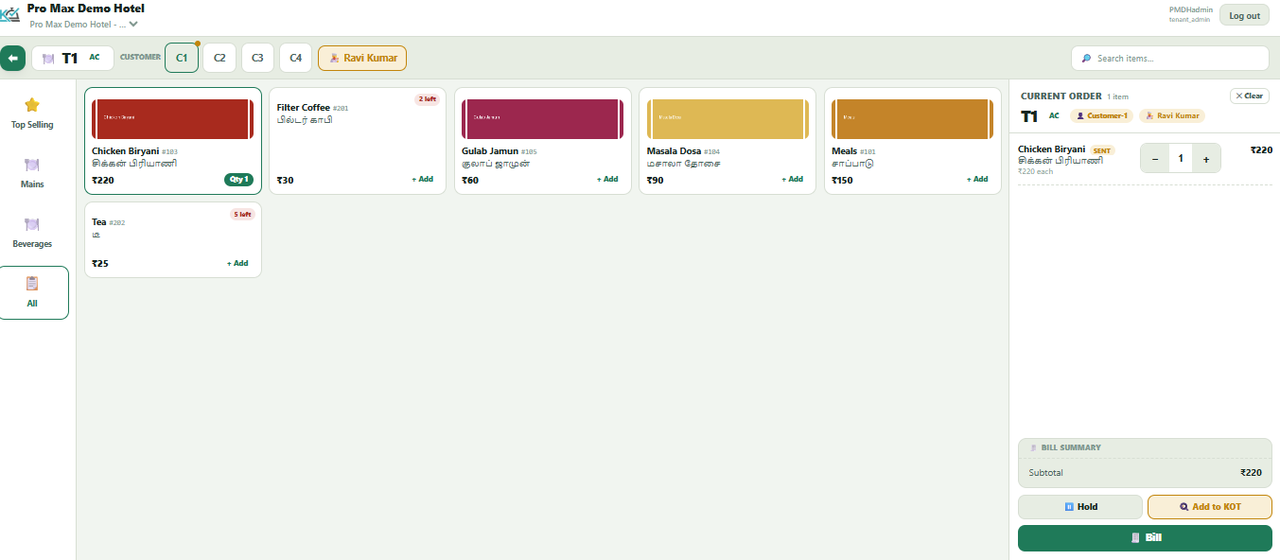Image resolution: width=1280 pixels, height=560 pixels.
Task: Decrease Chicken Biryani quantity with minus
Action: [x=1155, y=158]
